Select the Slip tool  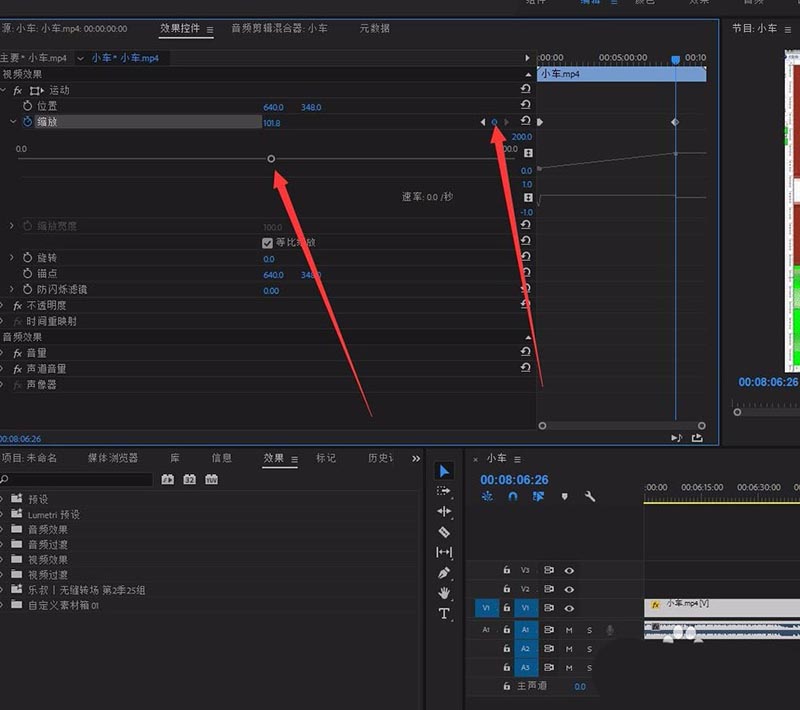click(444, 552)
